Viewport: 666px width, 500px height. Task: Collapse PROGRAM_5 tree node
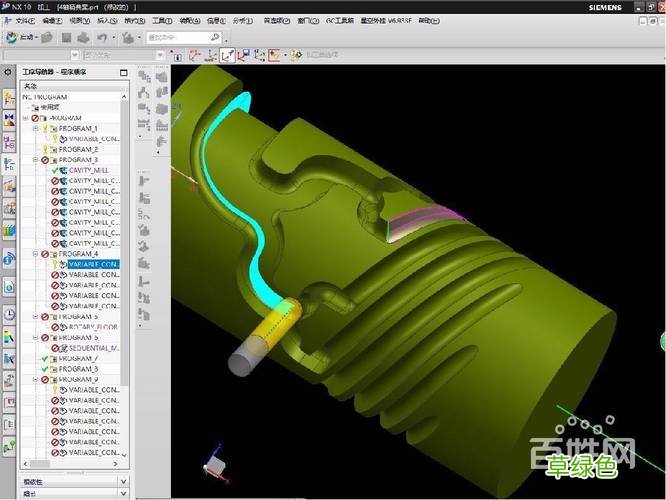pos(36,316)
